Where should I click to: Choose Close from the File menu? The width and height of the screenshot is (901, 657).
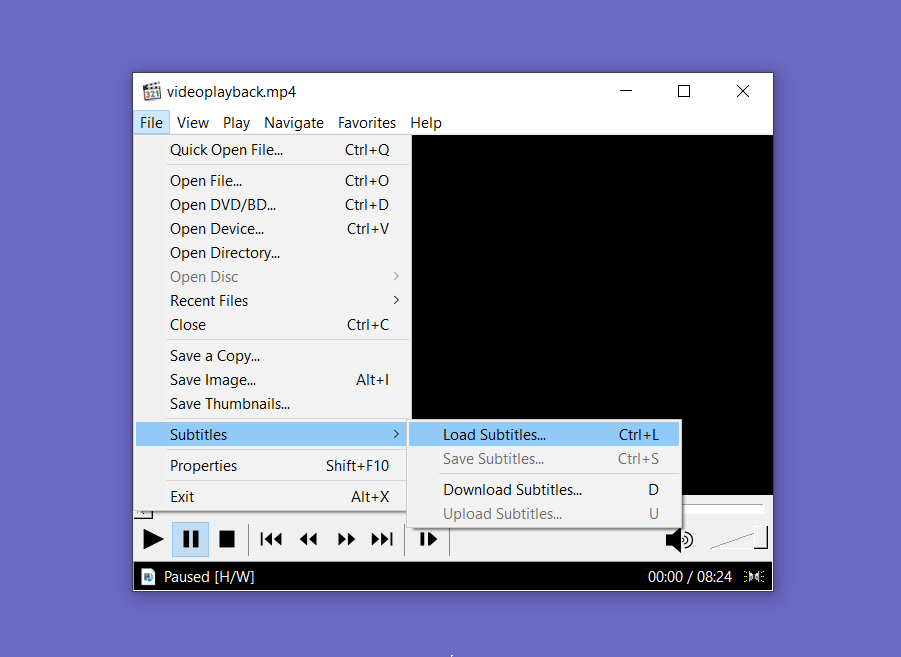pyautogui.click(x=272, y=325)
